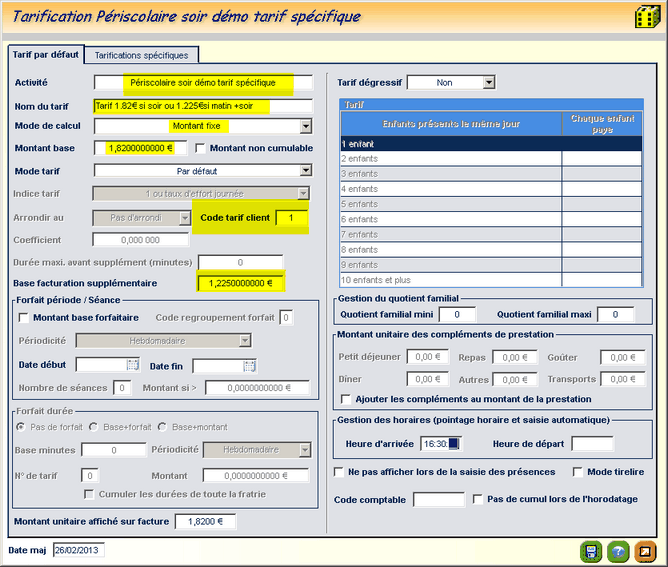Click the Nom du tarif text field
The image size is (668, 567).
tap(203, 104)
